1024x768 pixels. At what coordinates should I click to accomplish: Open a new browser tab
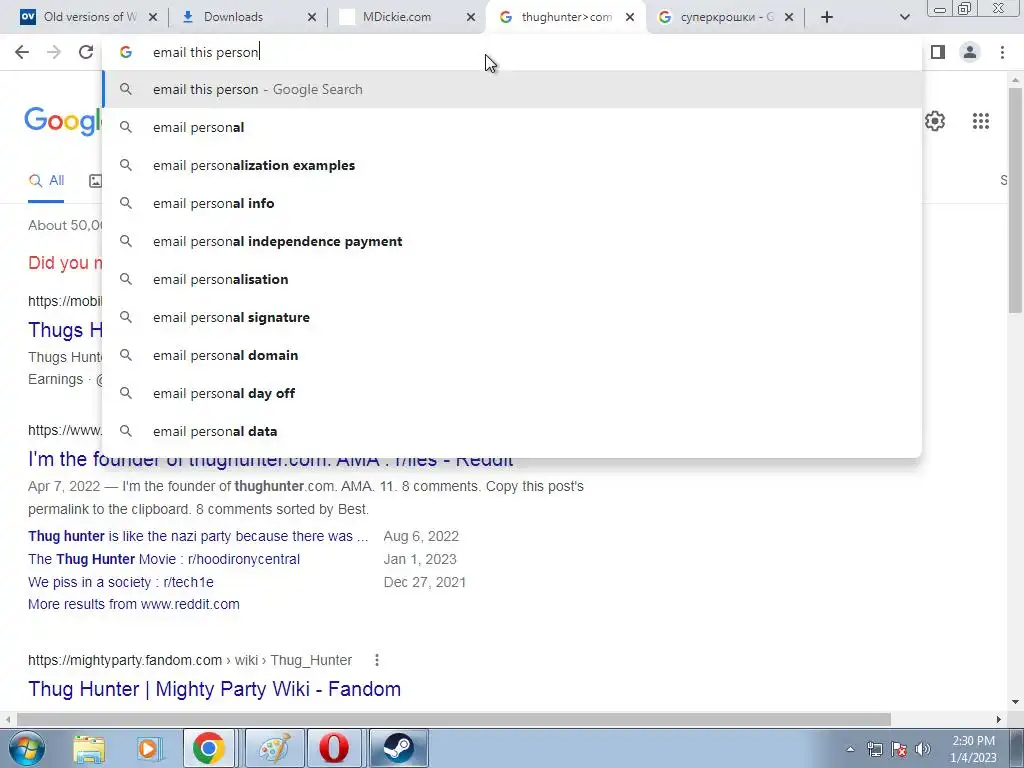[827, 17]
